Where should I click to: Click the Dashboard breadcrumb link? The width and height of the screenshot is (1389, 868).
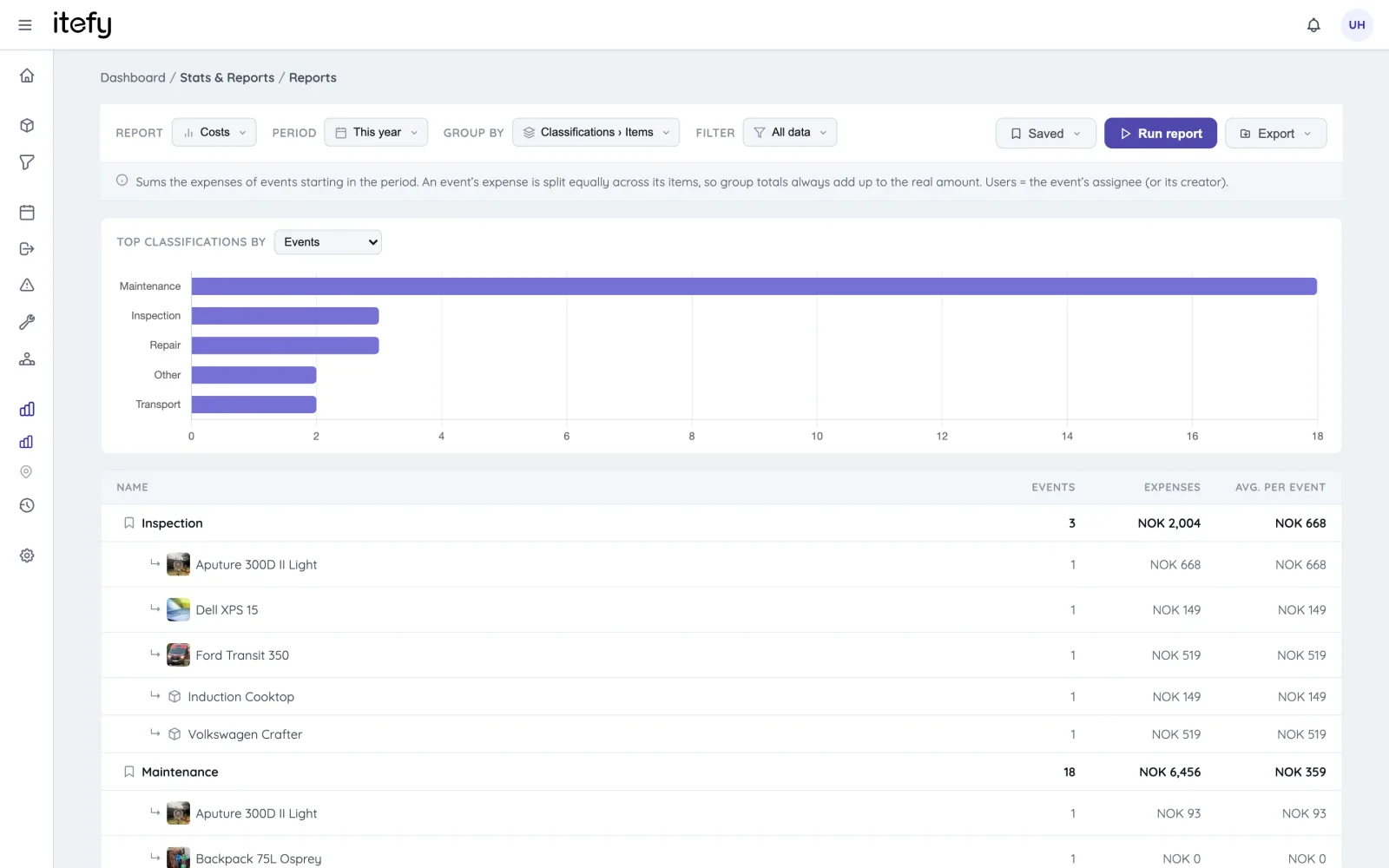coord(133,77)
